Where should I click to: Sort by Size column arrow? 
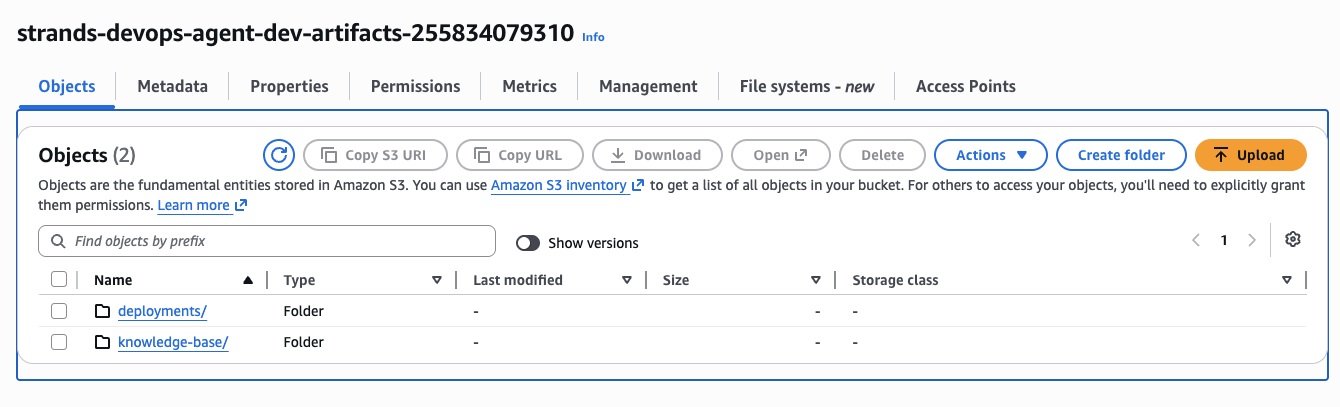coord(816,280)
